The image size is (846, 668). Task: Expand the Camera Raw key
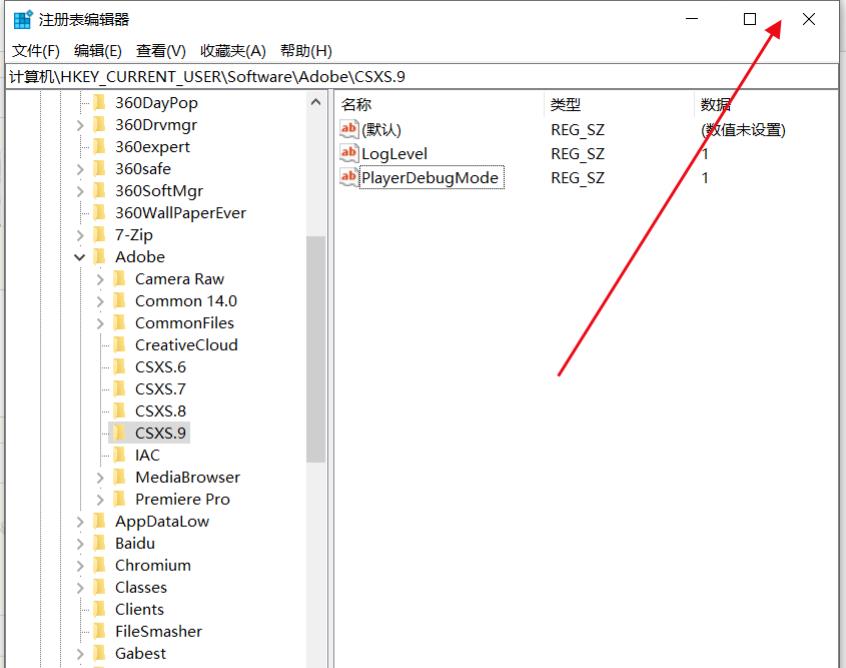[100, 280]
